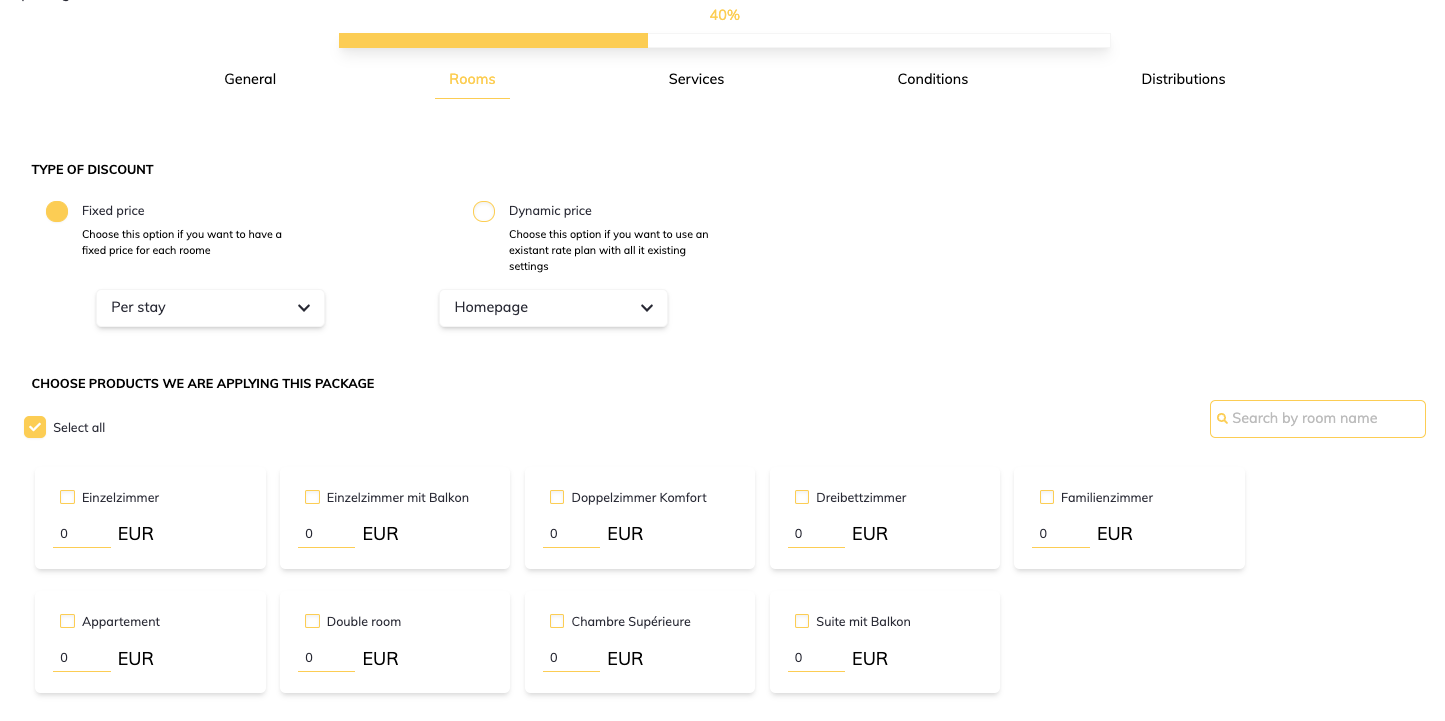
Task: Open the Services tab
Action: coord(696,79)
